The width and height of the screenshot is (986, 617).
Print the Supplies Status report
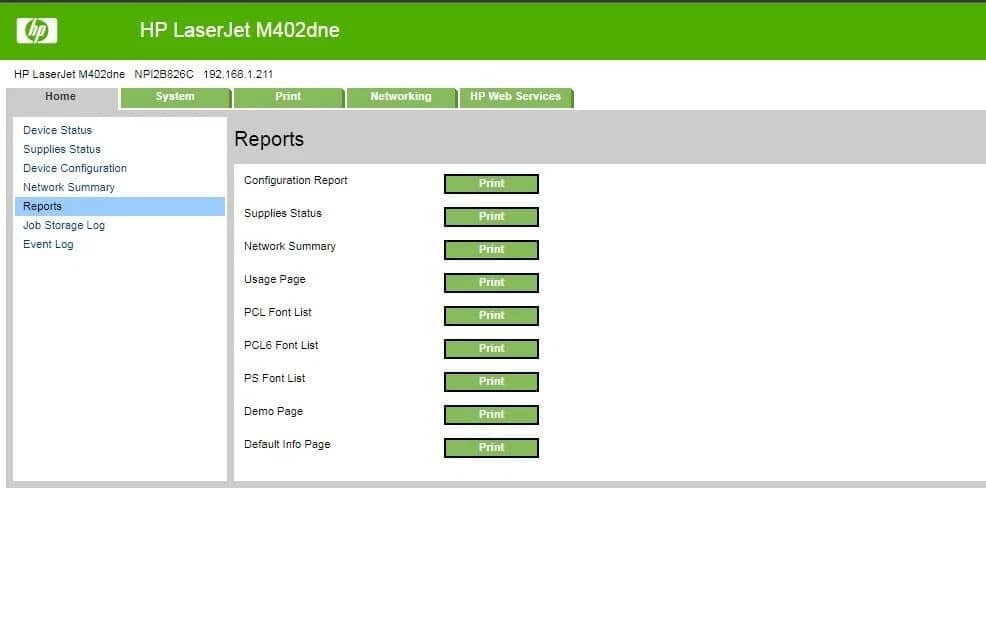click(491, 216)
